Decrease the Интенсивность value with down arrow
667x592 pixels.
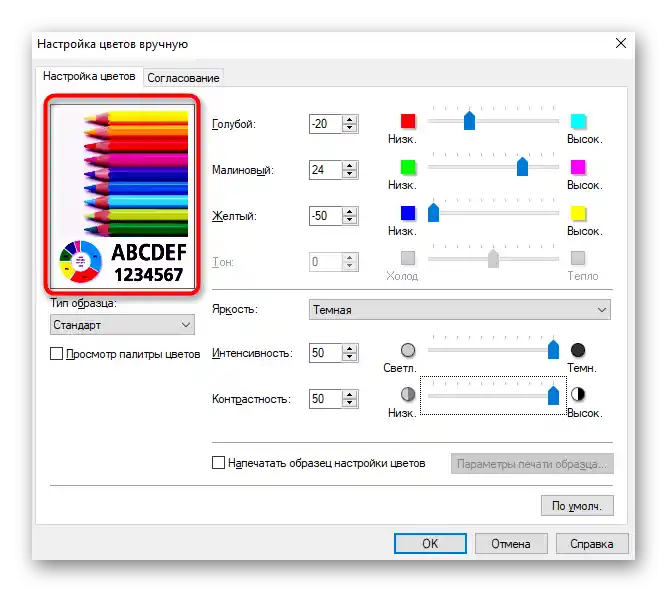(350, 357)
